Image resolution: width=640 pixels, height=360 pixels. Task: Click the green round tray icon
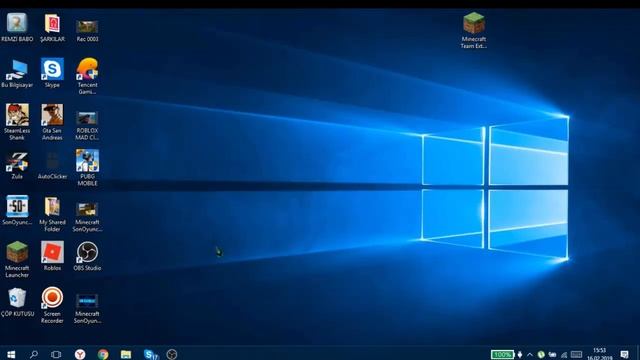[x=541, y=354]
